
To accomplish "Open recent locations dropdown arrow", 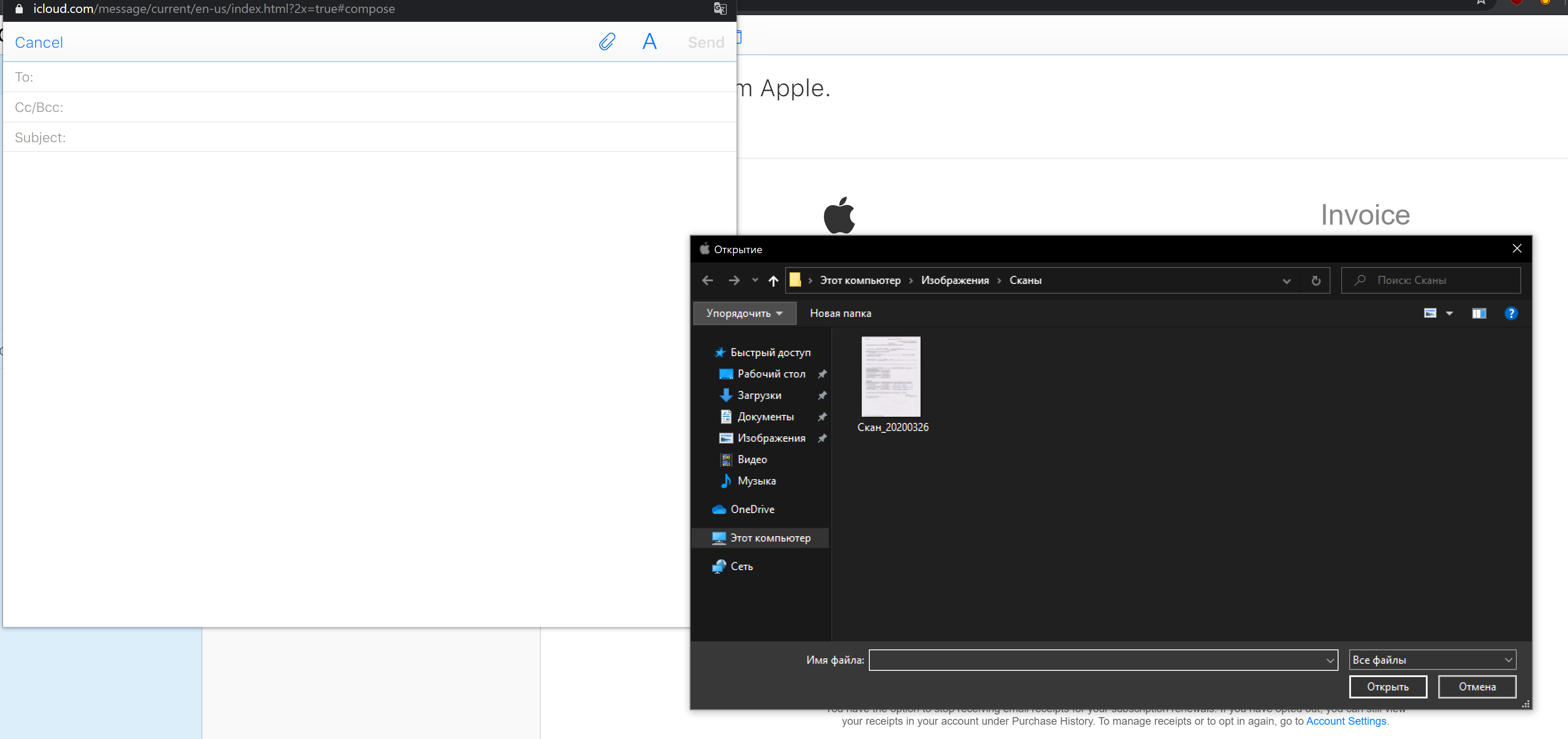I will click(755, 281).
